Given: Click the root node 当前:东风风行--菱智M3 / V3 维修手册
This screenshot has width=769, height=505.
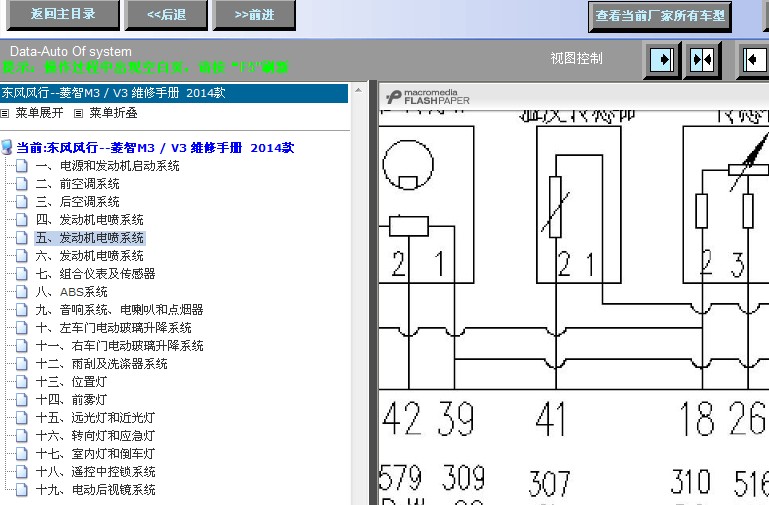Looking at the screenshot, I should (x=155, y=148).
